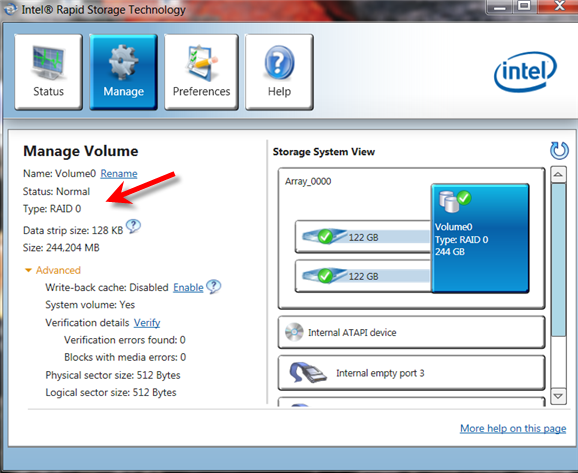Click Verification errors found: 0
Screen dimensions: 578x473
pyautogui.click(x=125, y=340)
